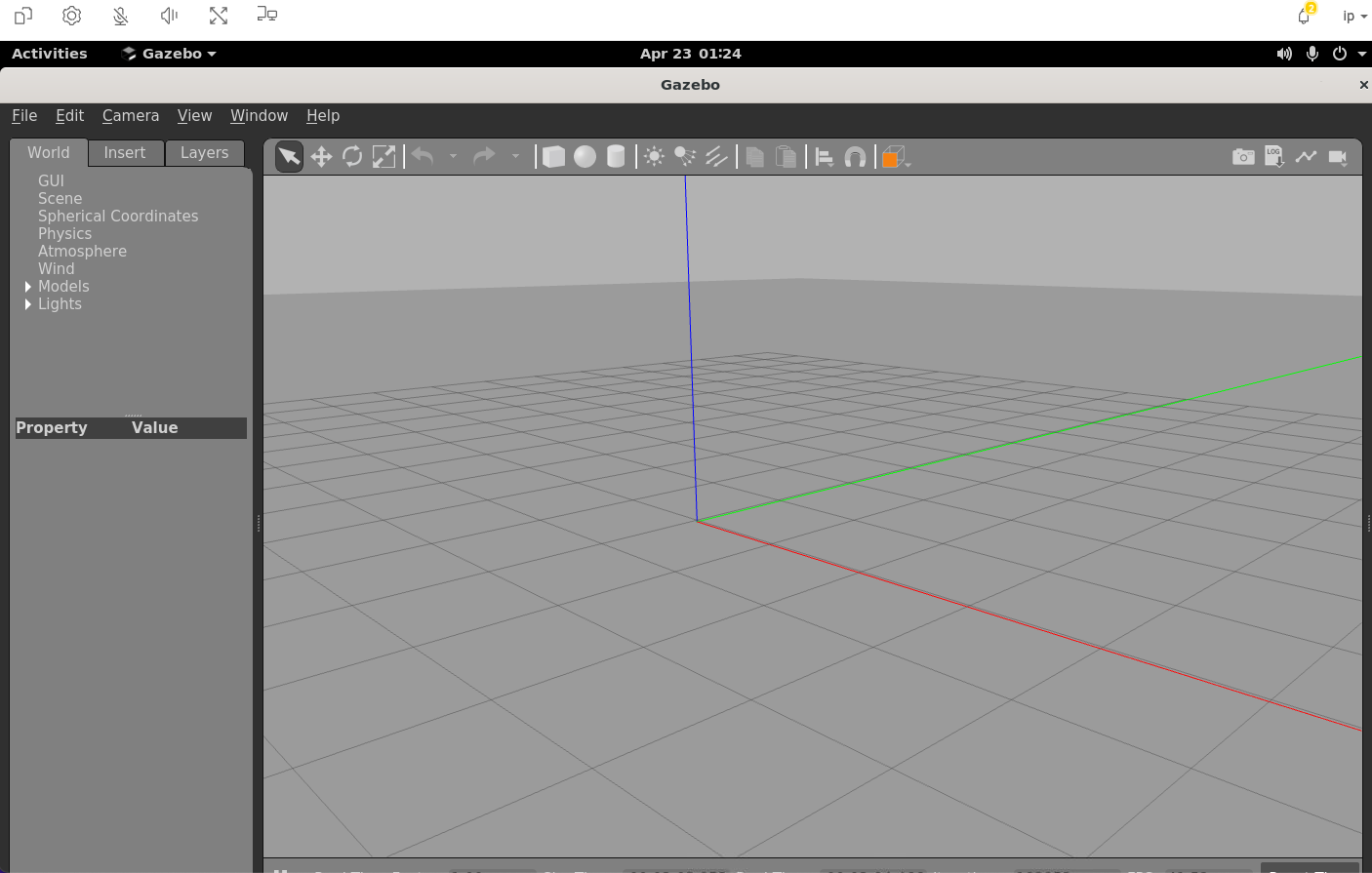The height and width of the screenshot is (873, 1372).
Task: Close the Gazebo window
Action: tap(1363, 85)
